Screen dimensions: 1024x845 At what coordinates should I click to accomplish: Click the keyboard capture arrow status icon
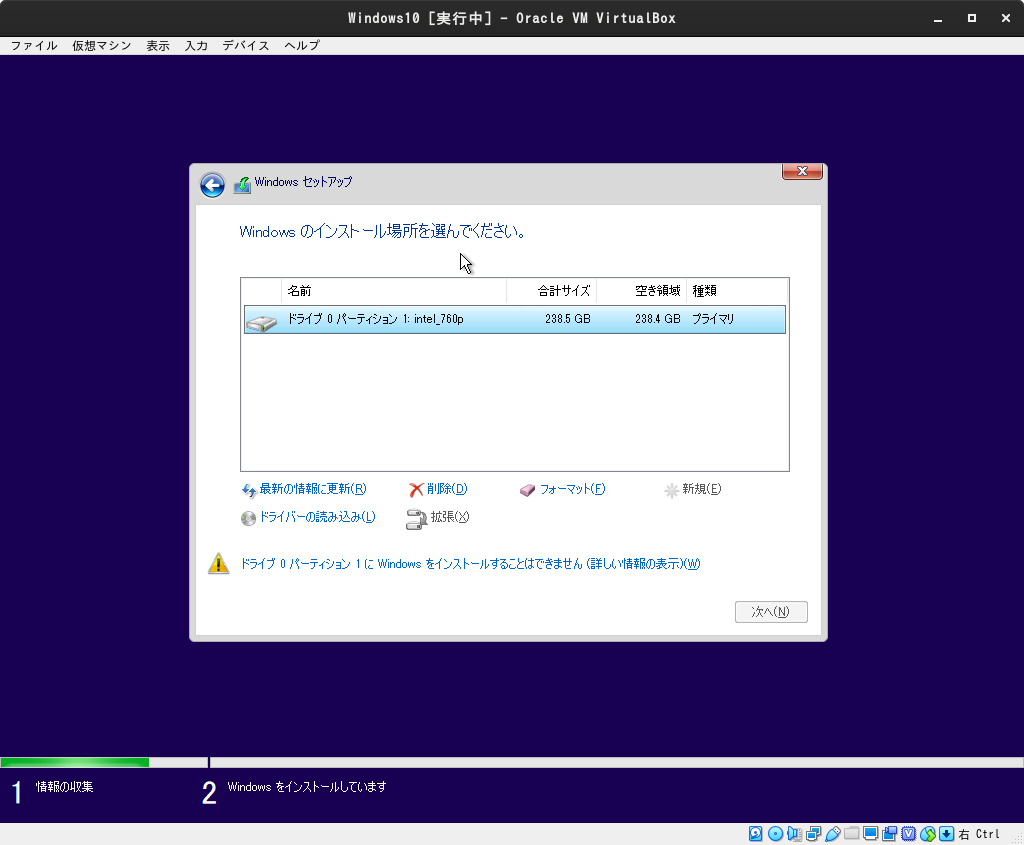(946, 834)
